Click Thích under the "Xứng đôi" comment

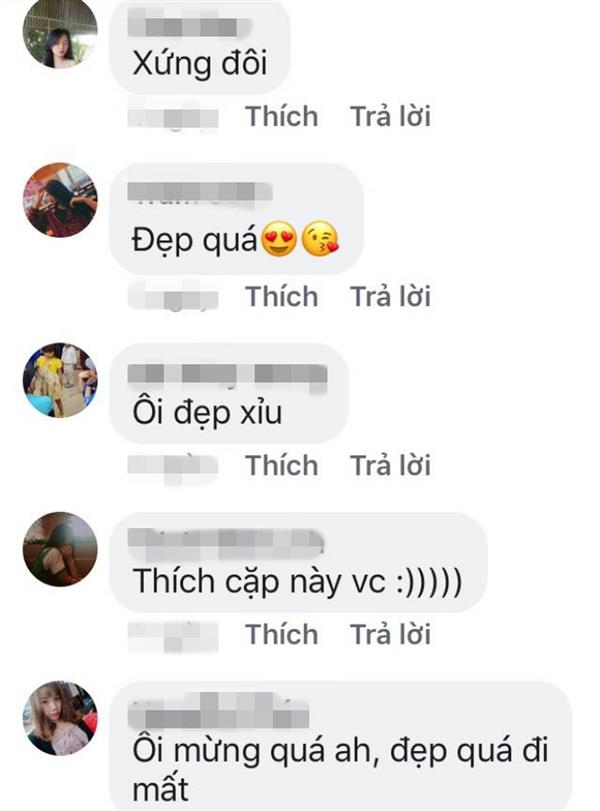[x=281, y=116]
